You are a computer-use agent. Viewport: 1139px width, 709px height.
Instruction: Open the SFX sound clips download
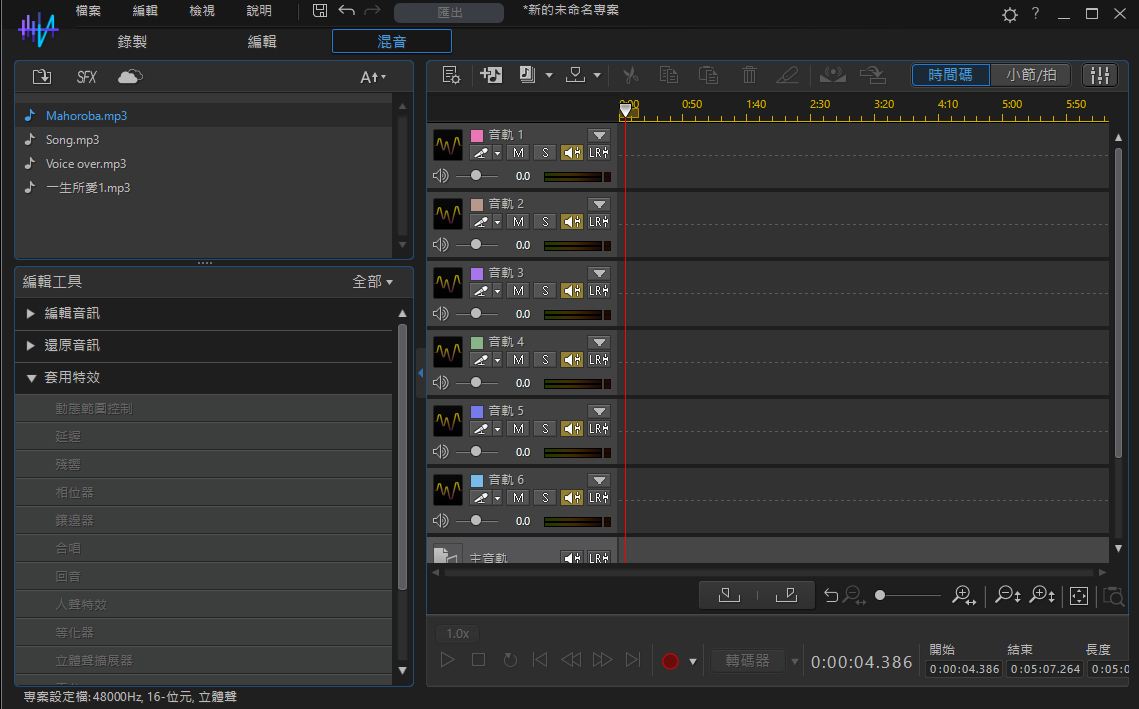click(86, 77)
